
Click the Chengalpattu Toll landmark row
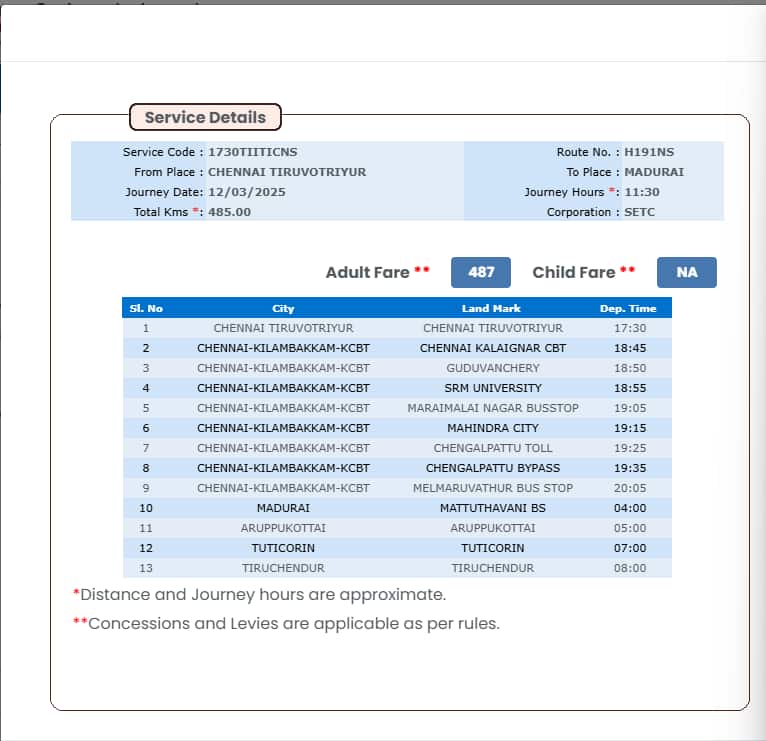click(492, 448)
